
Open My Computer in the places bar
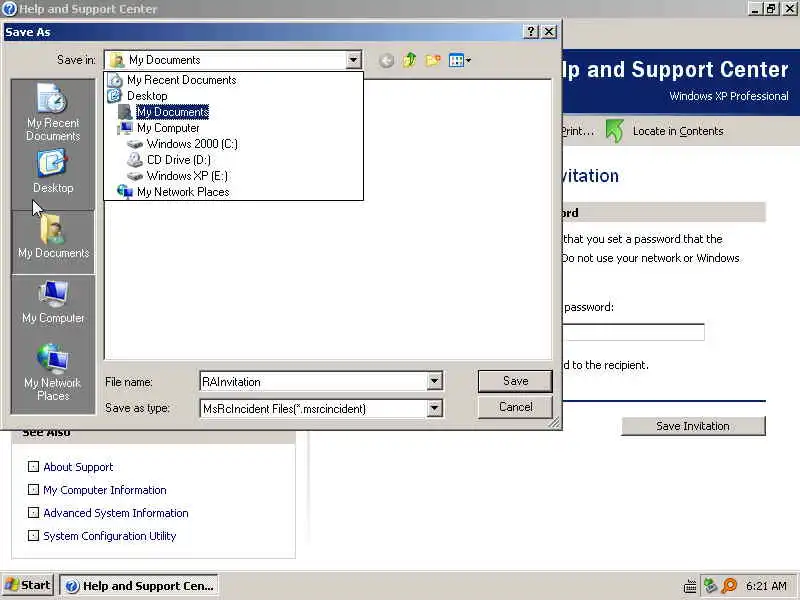(53, 302)
